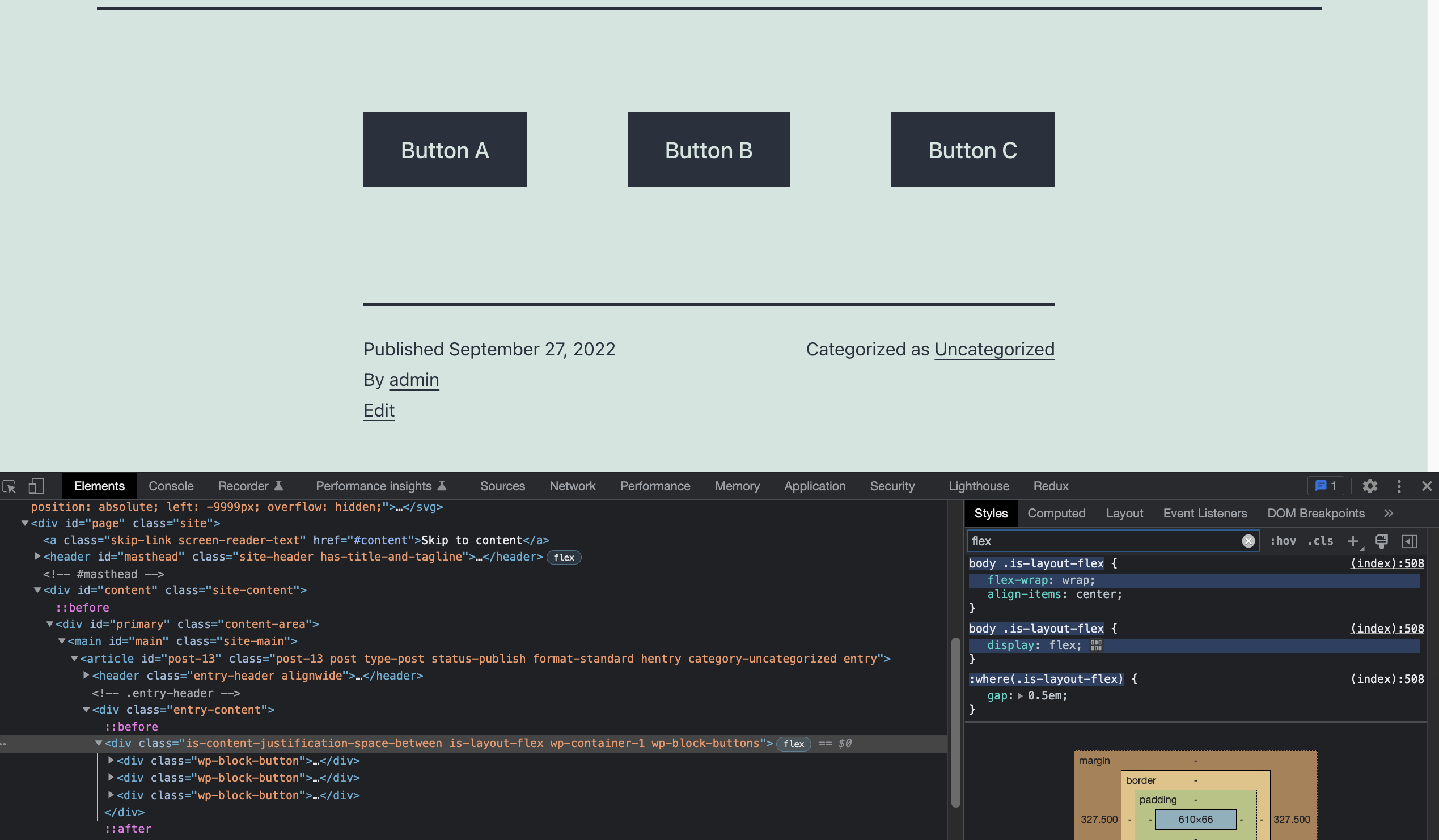The width and height of the screenshot is (1439, 840).
Task: Toggle the :hov element state panel
Action: (1283, 541)
